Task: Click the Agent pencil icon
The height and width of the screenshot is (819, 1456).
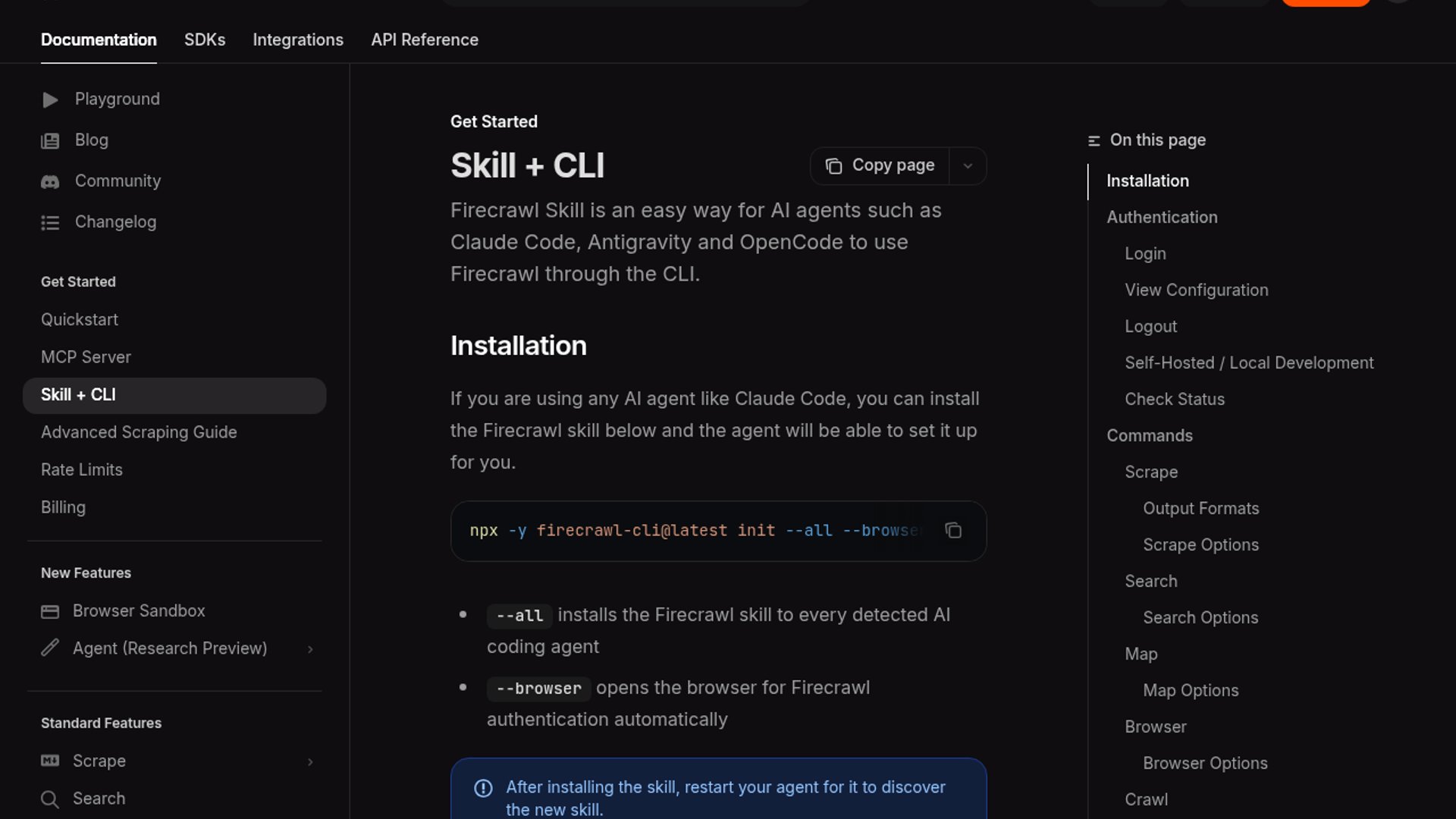Action: (50, 648)
